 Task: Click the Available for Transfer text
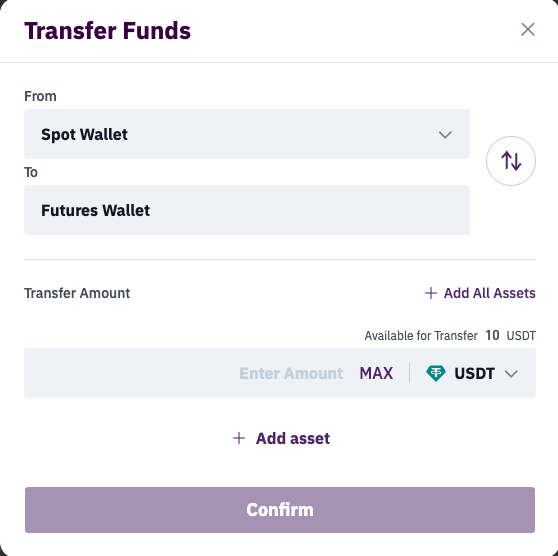tap(421, 336)
